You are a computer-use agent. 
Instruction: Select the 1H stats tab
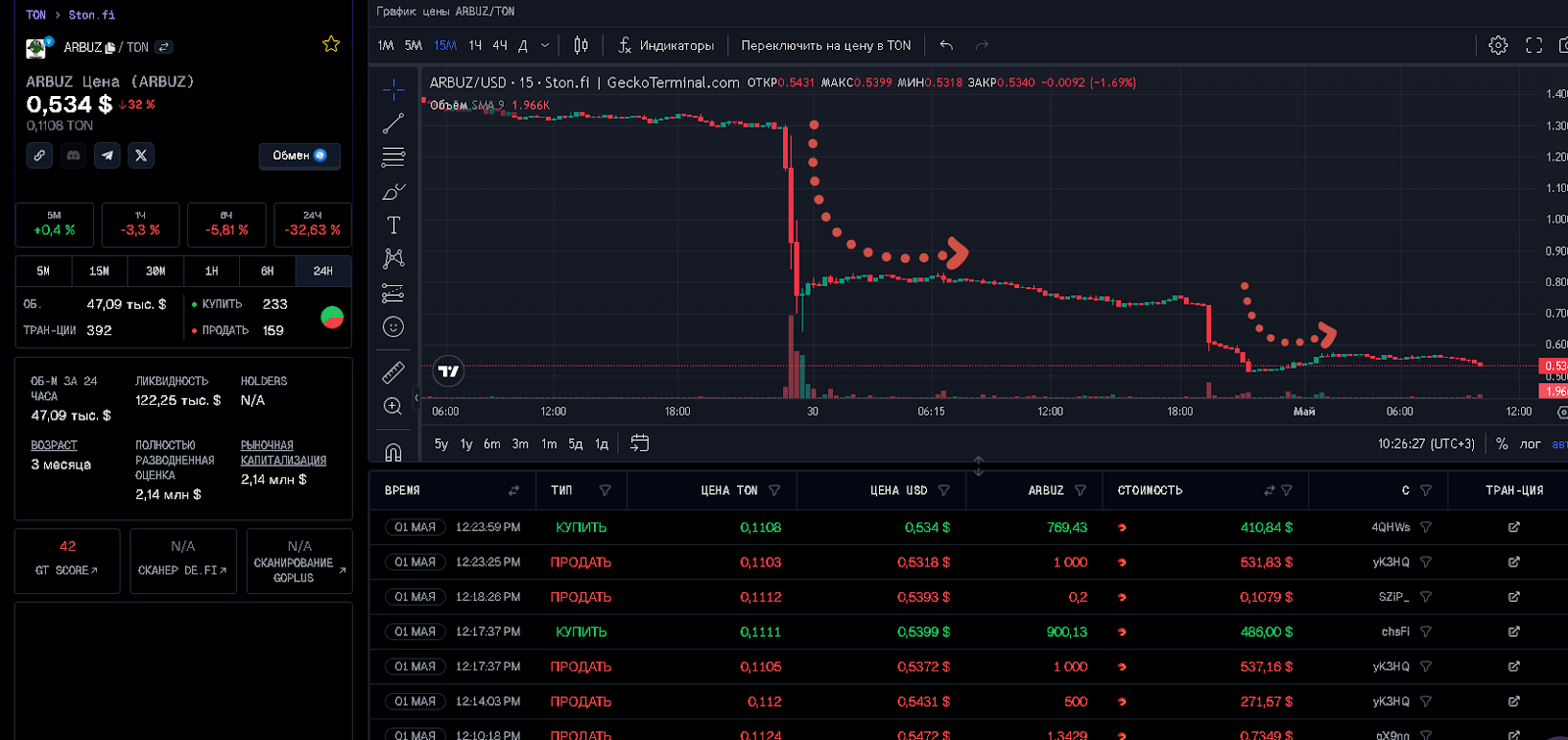(212, 271)
